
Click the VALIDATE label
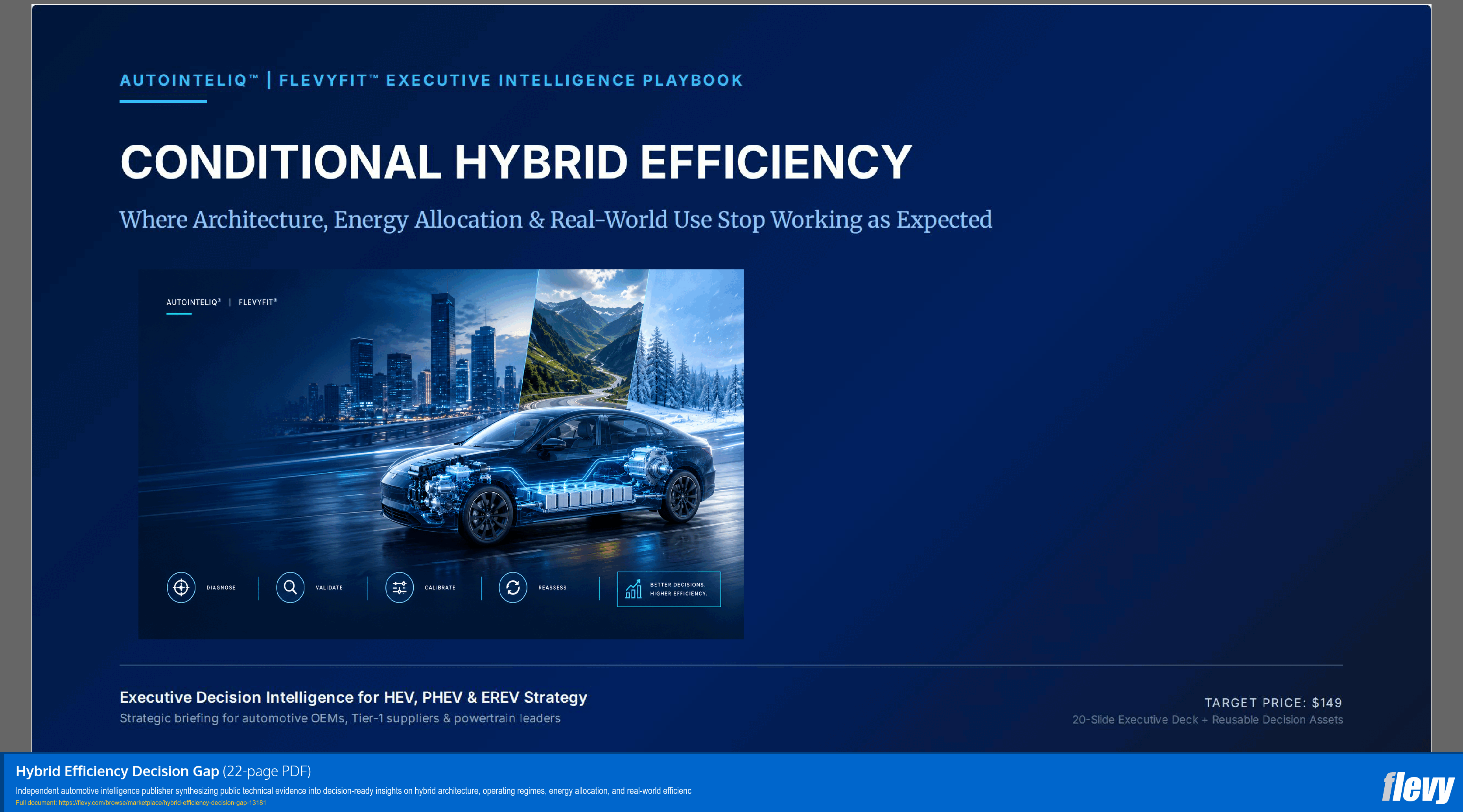click(x=329, y=588)
